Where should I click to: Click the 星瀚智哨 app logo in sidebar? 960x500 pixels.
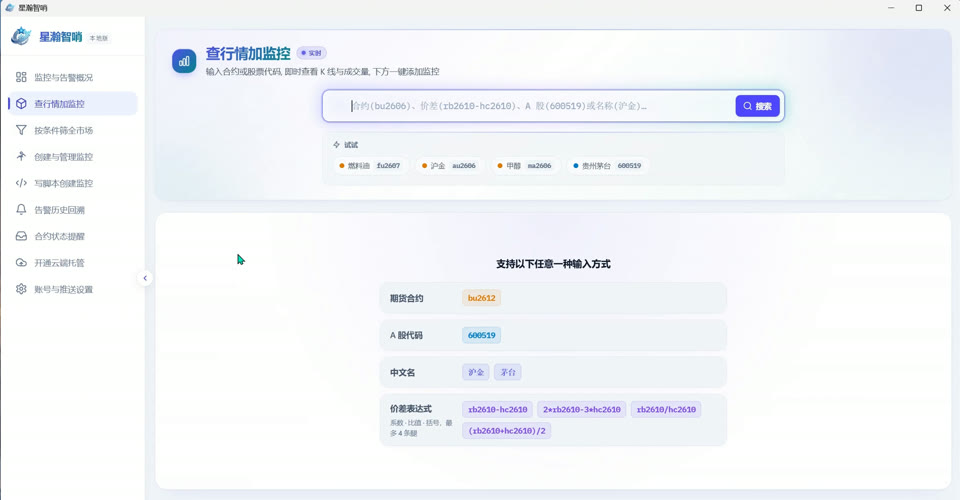[21, 36]
